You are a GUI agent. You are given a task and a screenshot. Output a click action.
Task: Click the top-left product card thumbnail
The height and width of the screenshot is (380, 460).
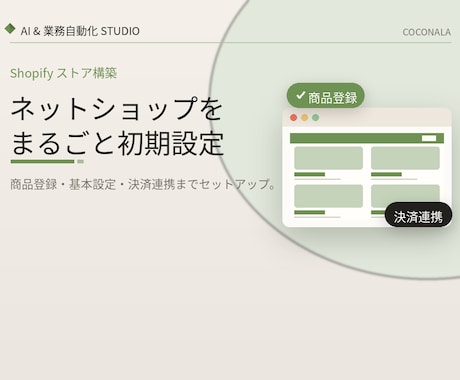point(328,158)
